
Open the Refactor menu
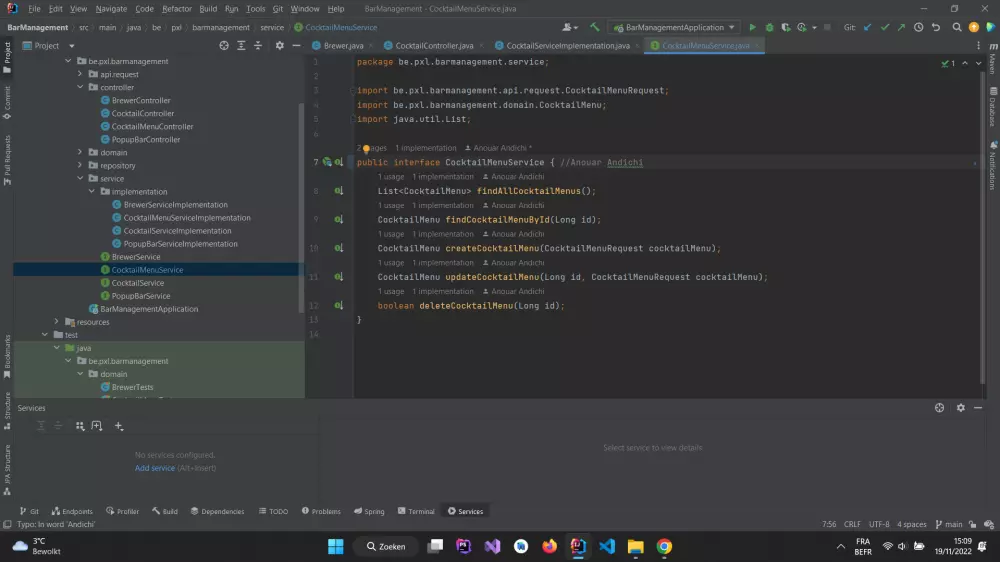coord(176,9)
